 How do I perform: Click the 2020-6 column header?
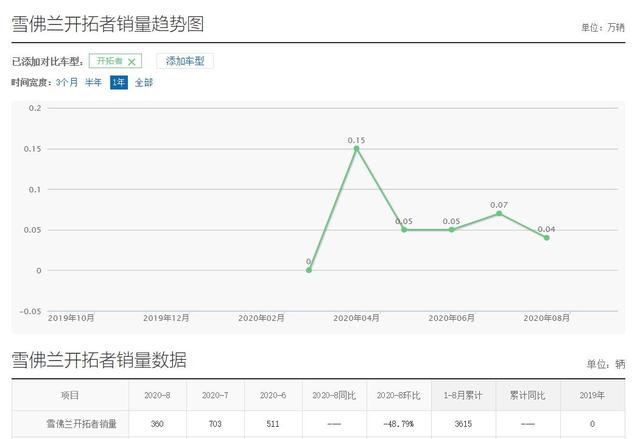pos(273,395)
